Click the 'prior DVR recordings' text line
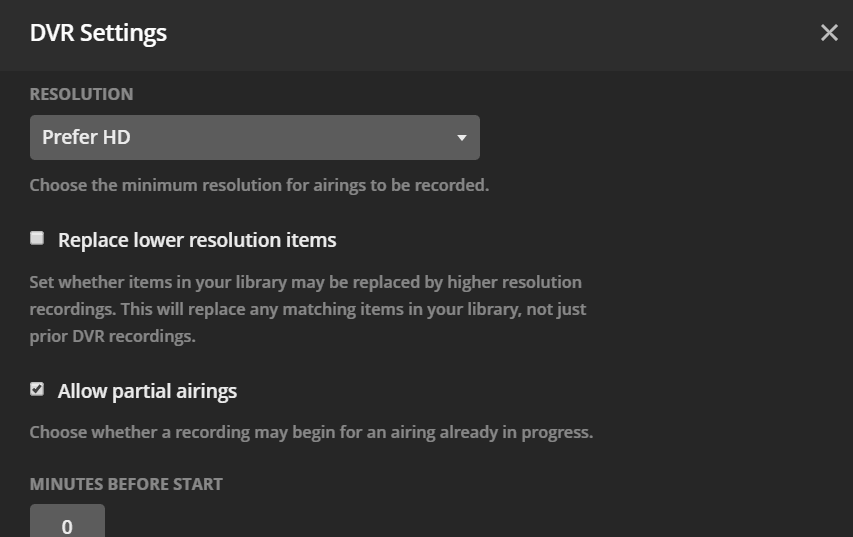The width and height of the screenshot is (853, 537). (x=112, y=336)
